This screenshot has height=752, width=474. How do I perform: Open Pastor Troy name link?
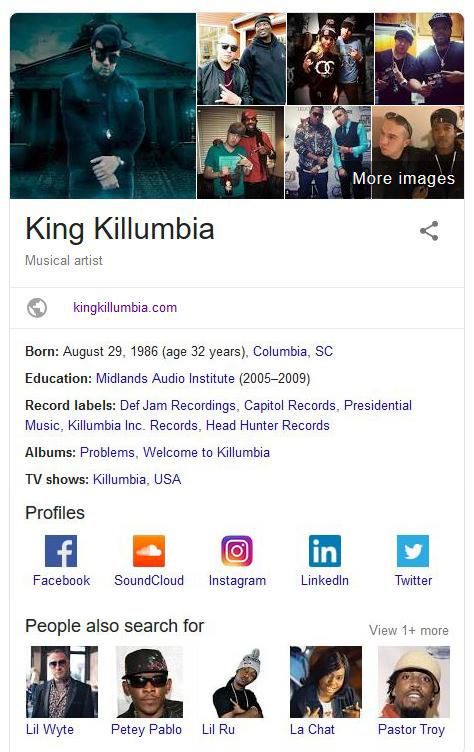click(x=411, y=729)
